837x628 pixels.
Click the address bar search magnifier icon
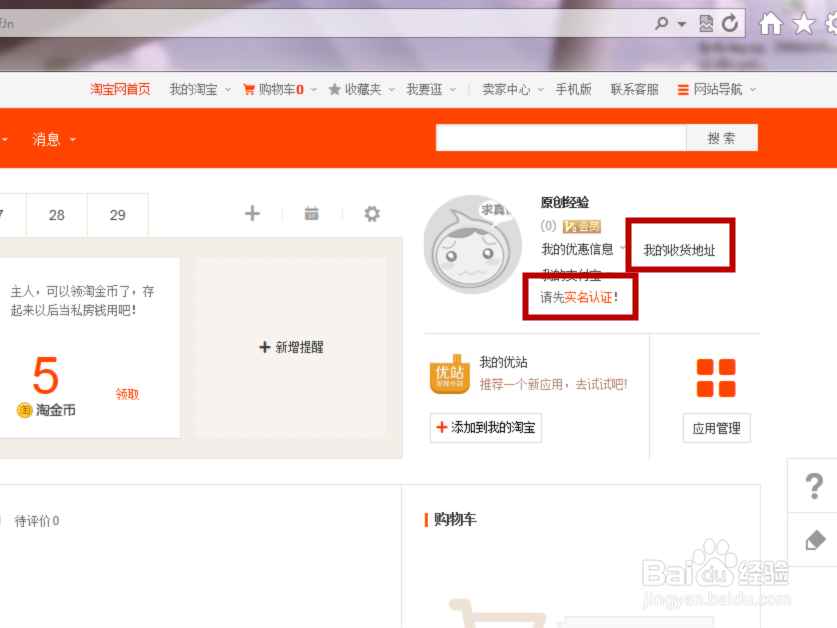[661, 23]
